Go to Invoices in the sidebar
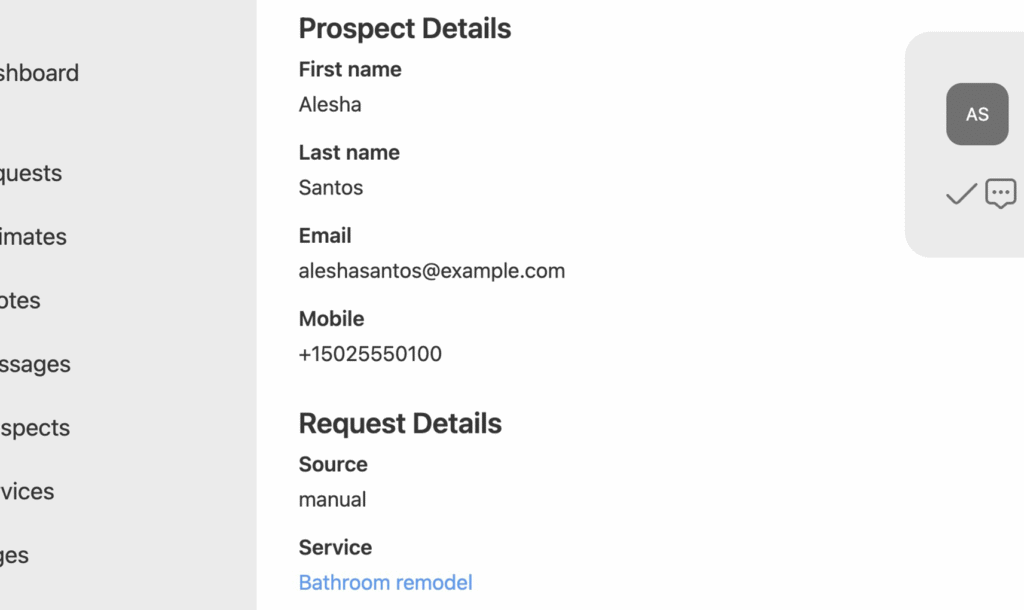The width and height of the screenshot is (1024, 610). pyautogui.click(x=26, y=491)
